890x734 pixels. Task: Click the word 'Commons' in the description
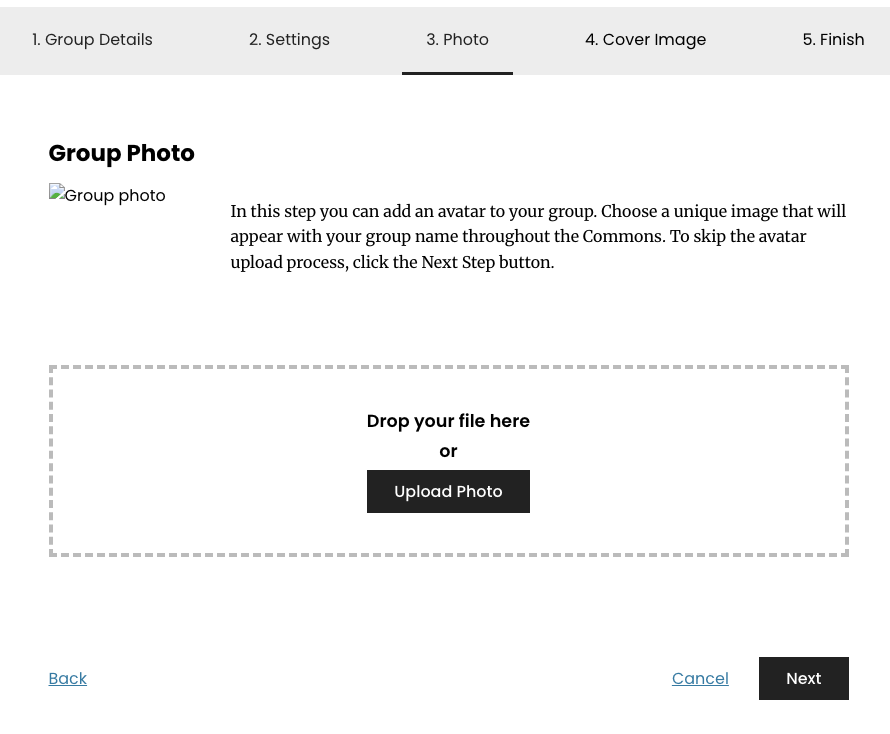pos(622,237)
